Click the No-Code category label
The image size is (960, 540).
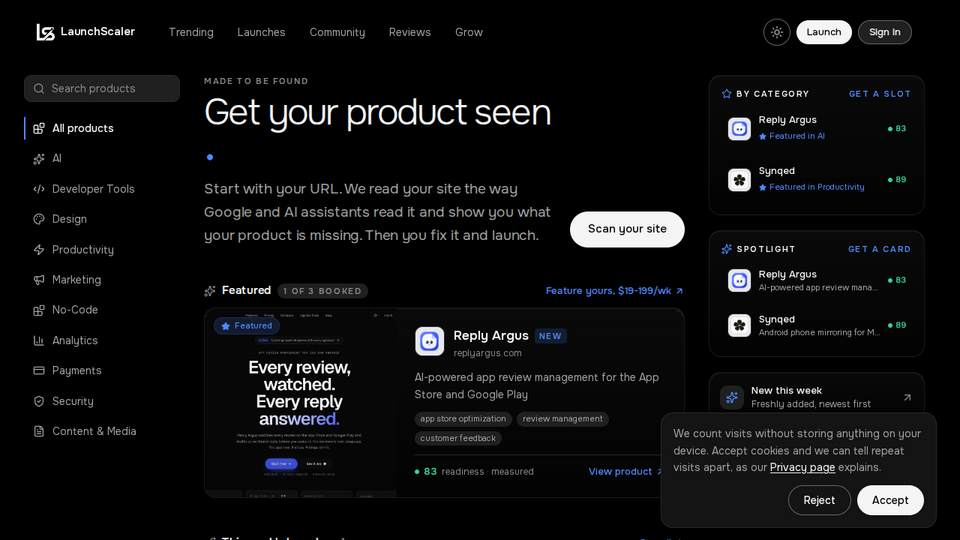(x=75, y=310)
